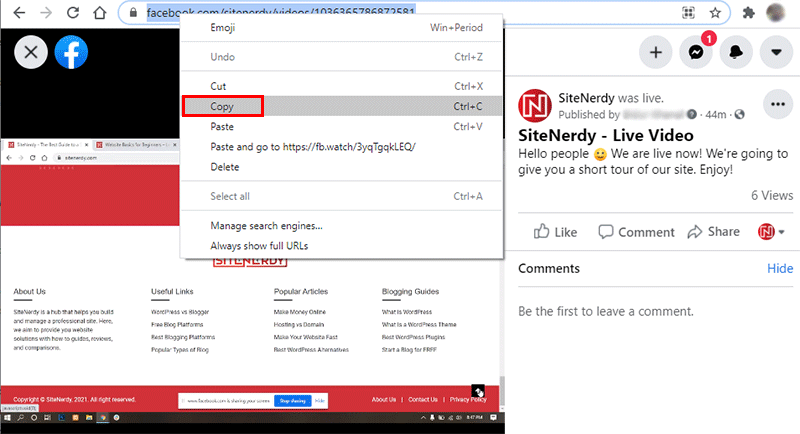Open the Notifications bell
Viewport: 800px width, 434px height.
click(736, 52)
